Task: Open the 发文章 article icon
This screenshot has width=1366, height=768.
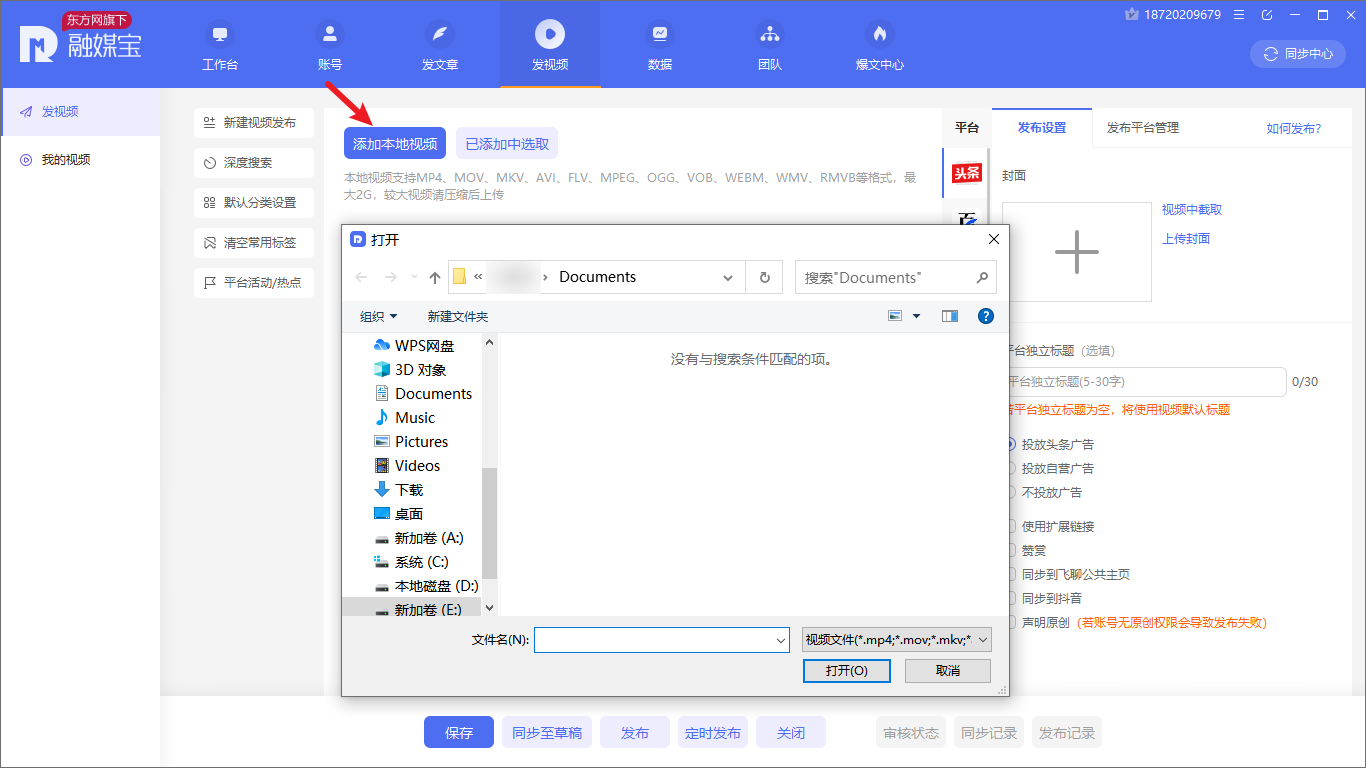Action: pos(440,35)
